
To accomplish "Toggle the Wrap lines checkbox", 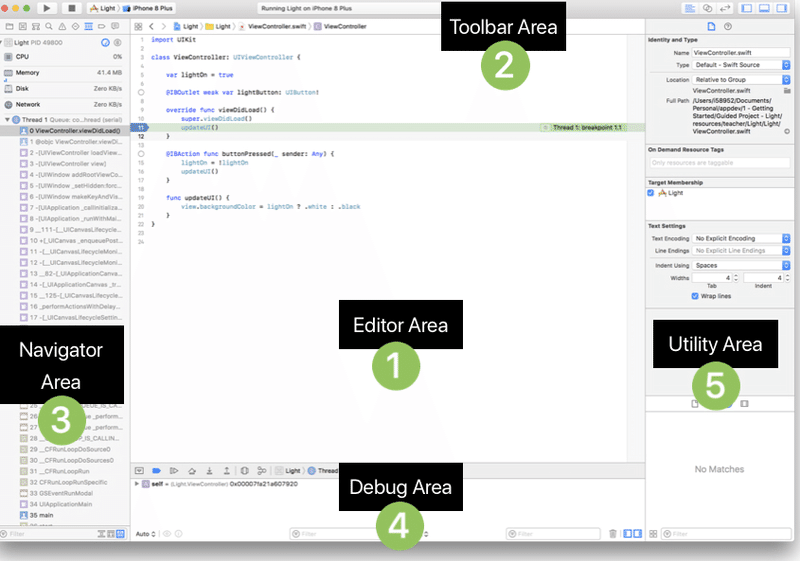I will click(695, 296).
